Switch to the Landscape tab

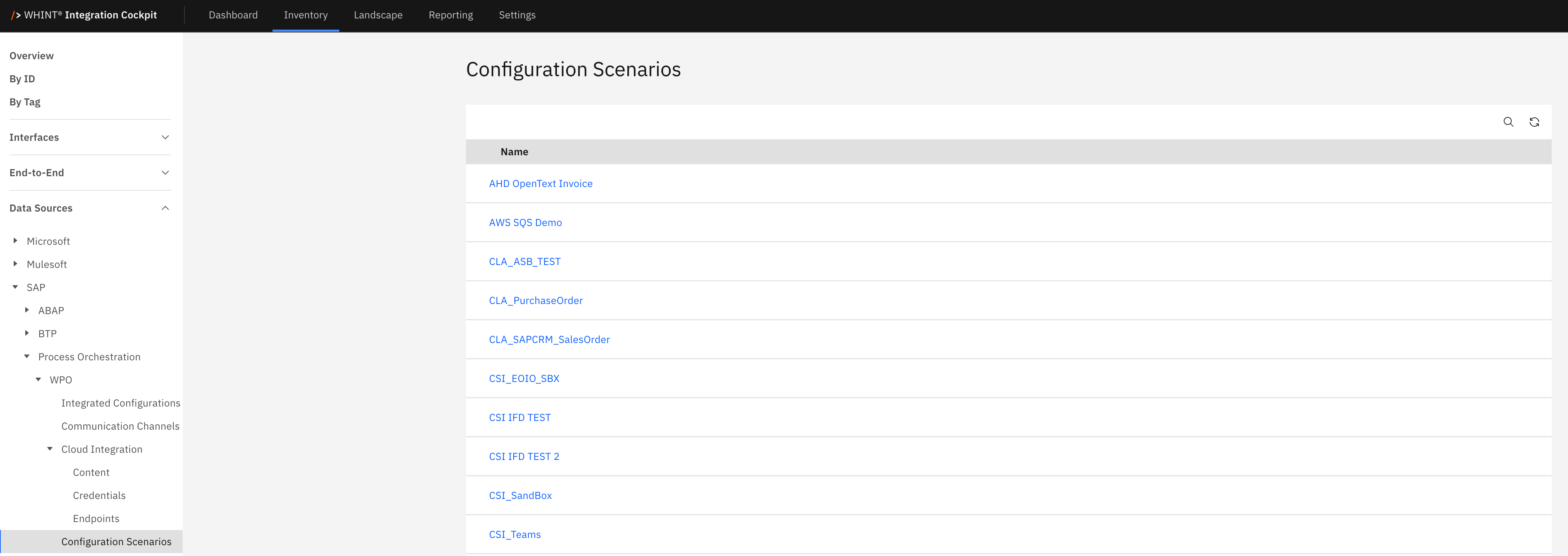pos(378,15)
